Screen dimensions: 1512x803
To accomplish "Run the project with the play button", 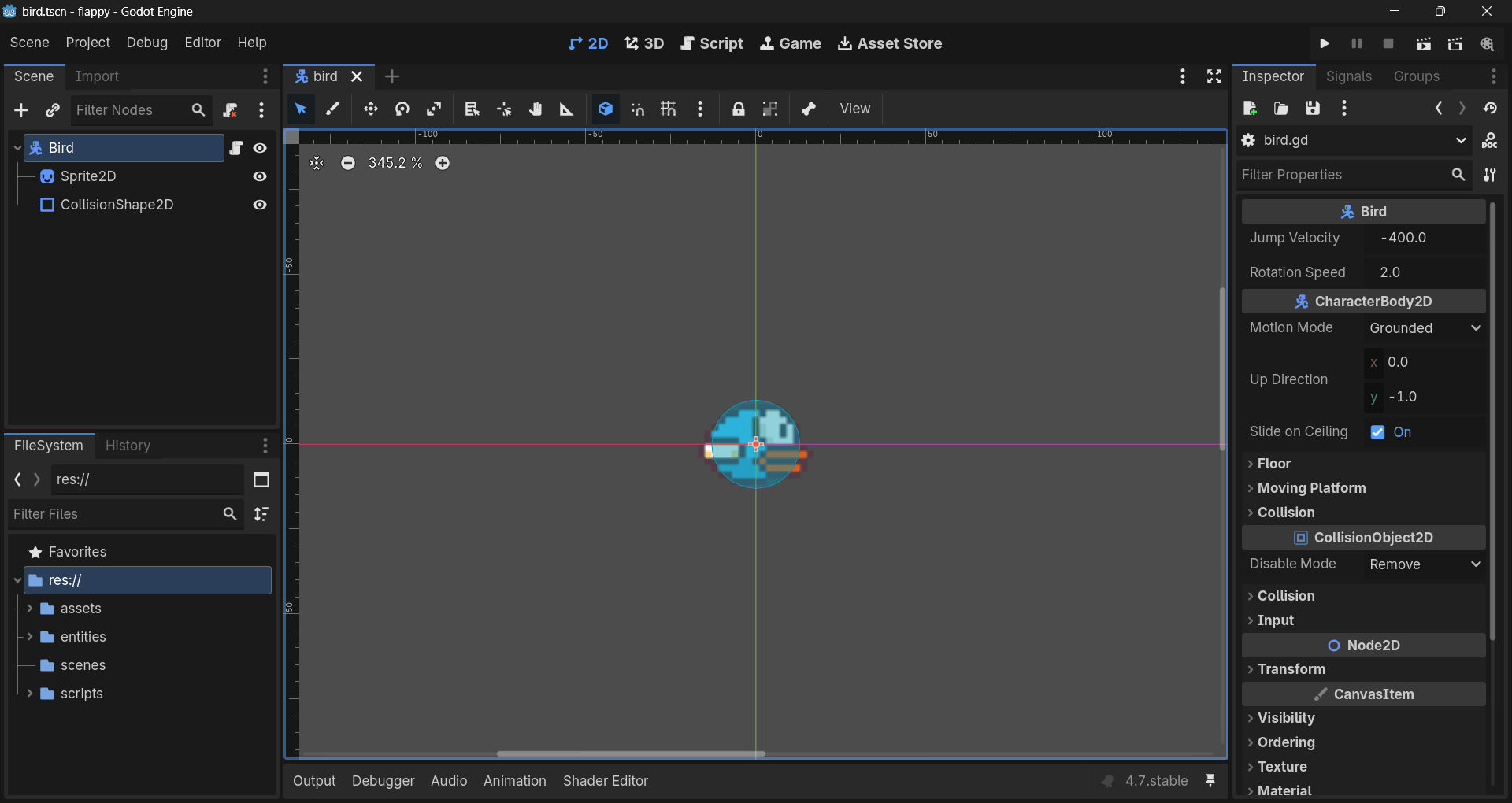I will pyautogui.click(x=1325, y=43).
